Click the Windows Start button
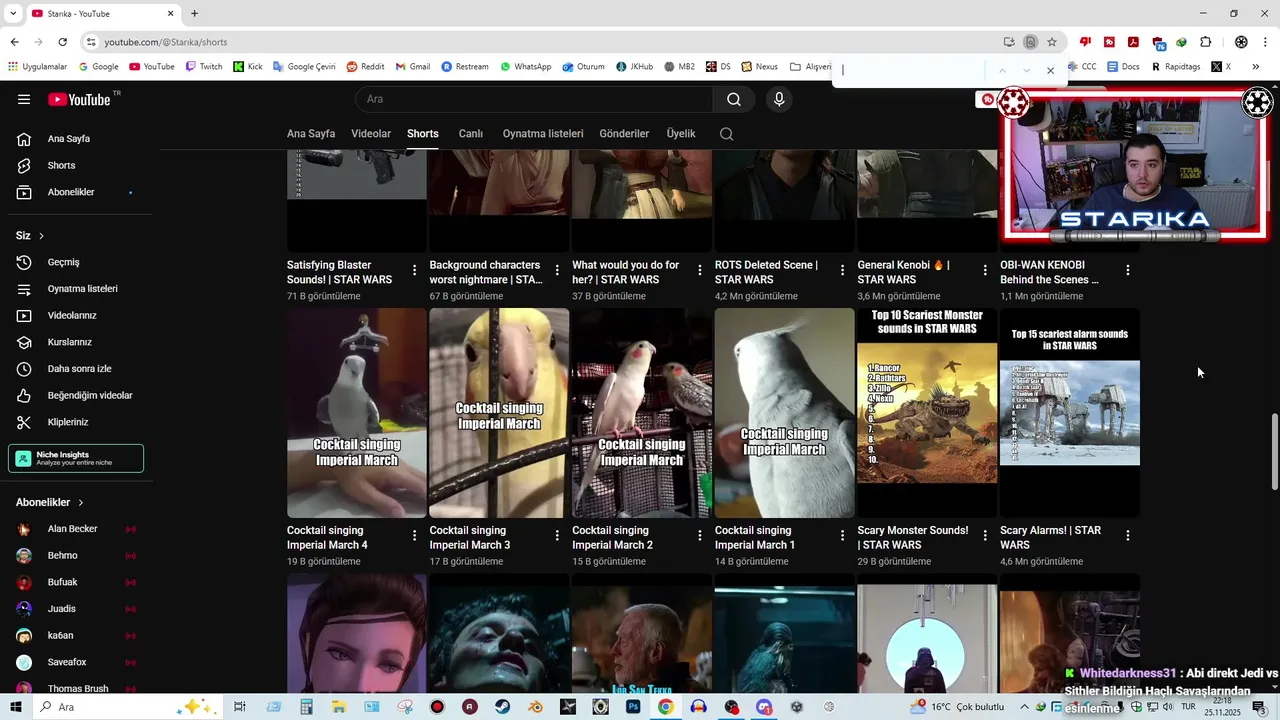Viewport: 1280px width, 720px height. pyautogui.click(x=15, y=707)
